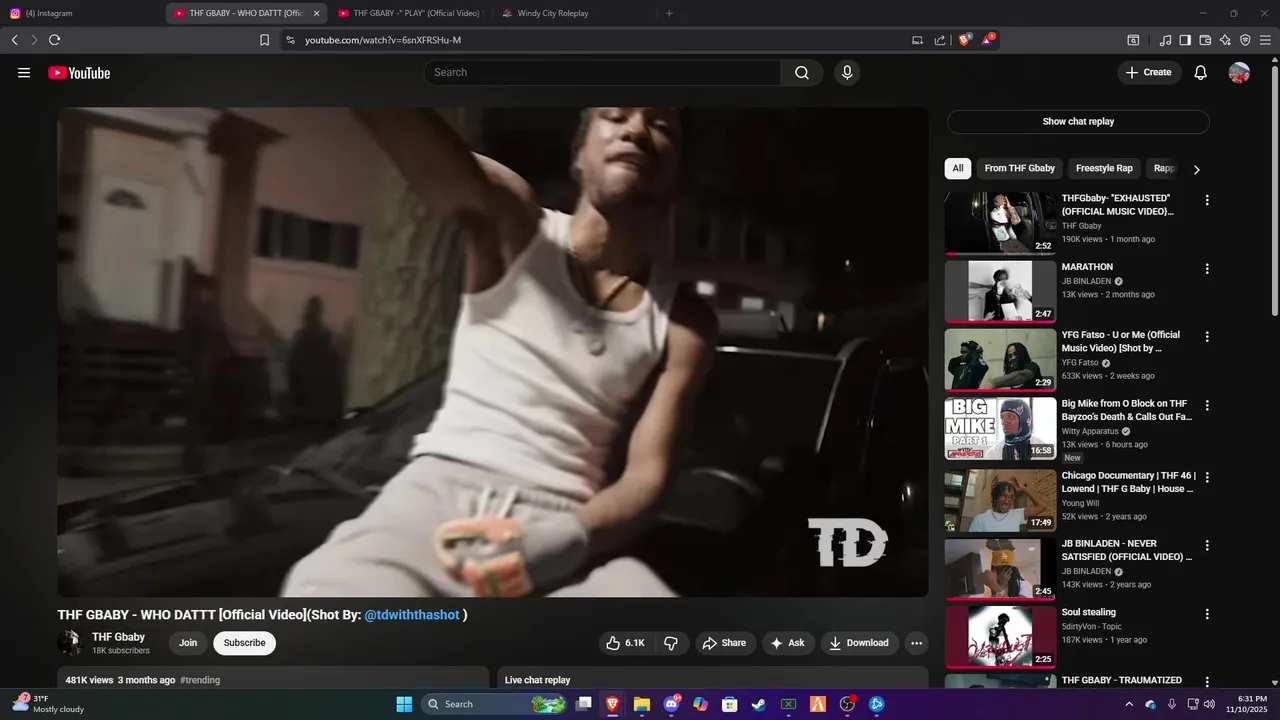The width and height of the screenshot is (1280, 720).
Task: Click the share-page icon in address bar
Action: click(x=940, y=40)
